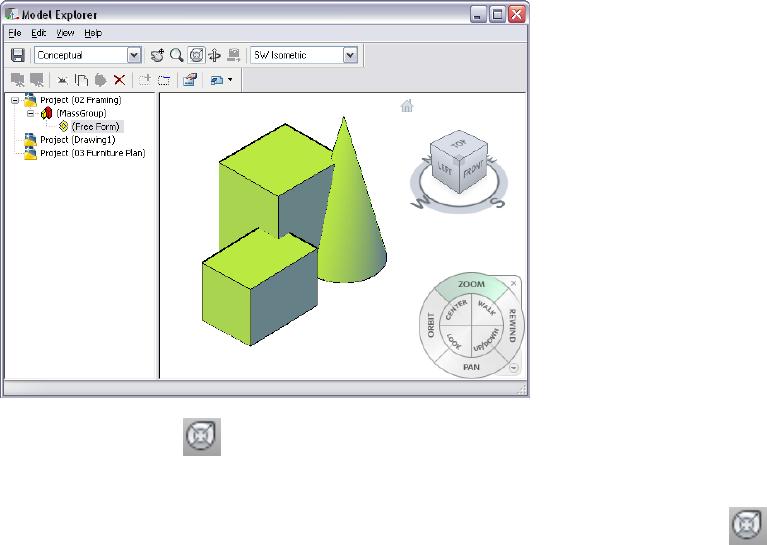The image size is (767, 545).
Task: Select Project (02 Framing) in the tree
Action: pyautogui.click(x=81, y=100)
